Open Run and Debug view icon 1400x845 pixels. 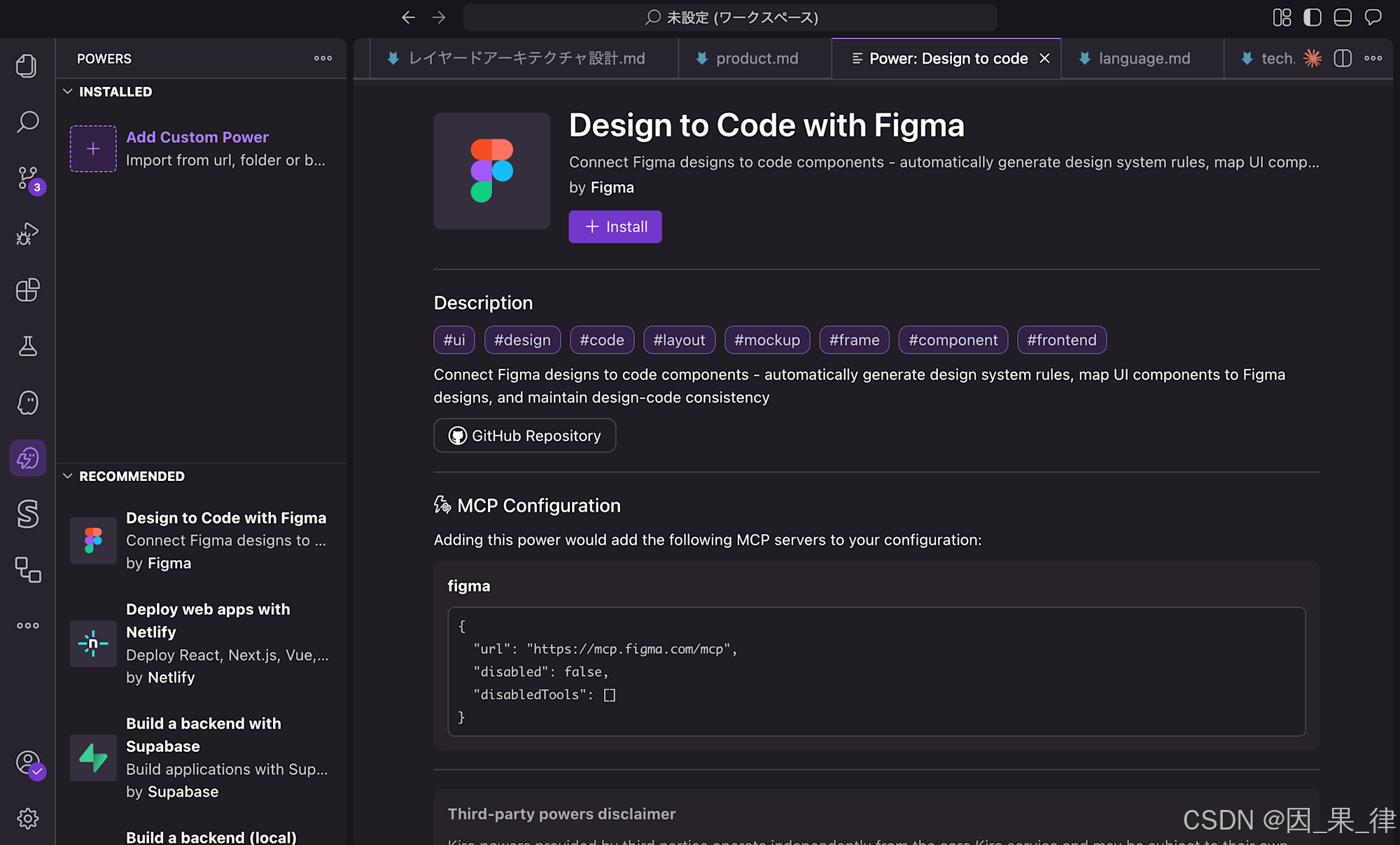pos(27,234)
